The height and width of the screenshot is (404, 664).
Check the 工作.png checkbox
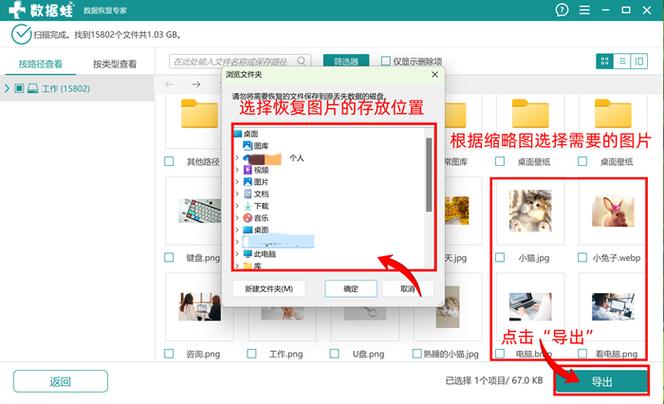click(x=252, y=354)
